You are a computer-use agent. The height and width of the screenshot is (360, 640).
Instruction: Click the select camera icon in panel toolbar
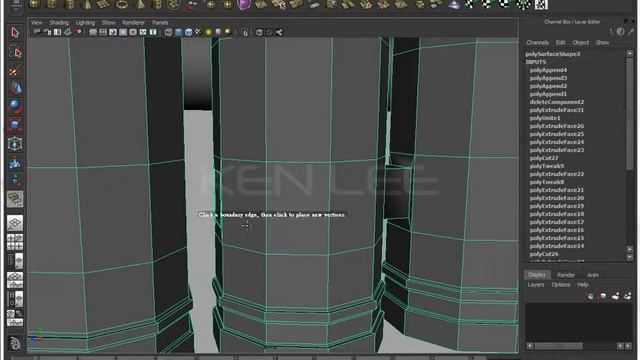[x=37, y=32]
